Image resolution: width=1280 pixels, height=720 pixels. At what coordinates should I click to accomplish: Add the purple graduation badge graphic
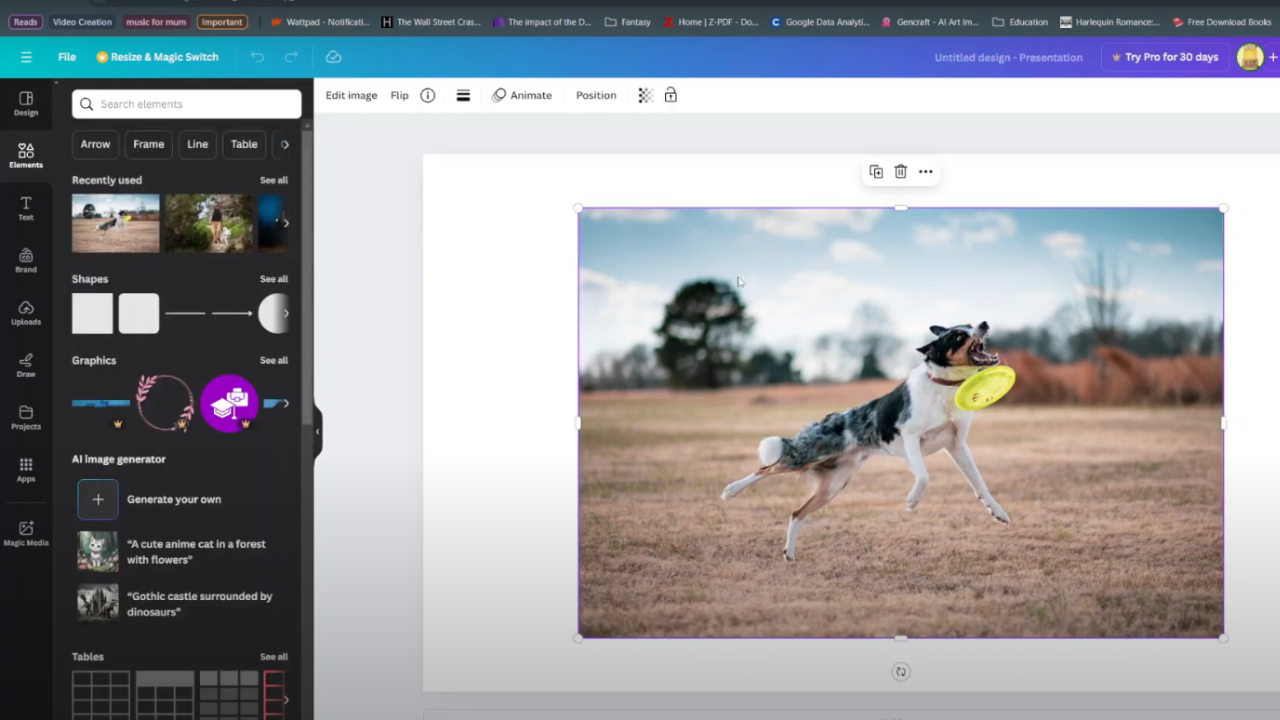point(229,403)
